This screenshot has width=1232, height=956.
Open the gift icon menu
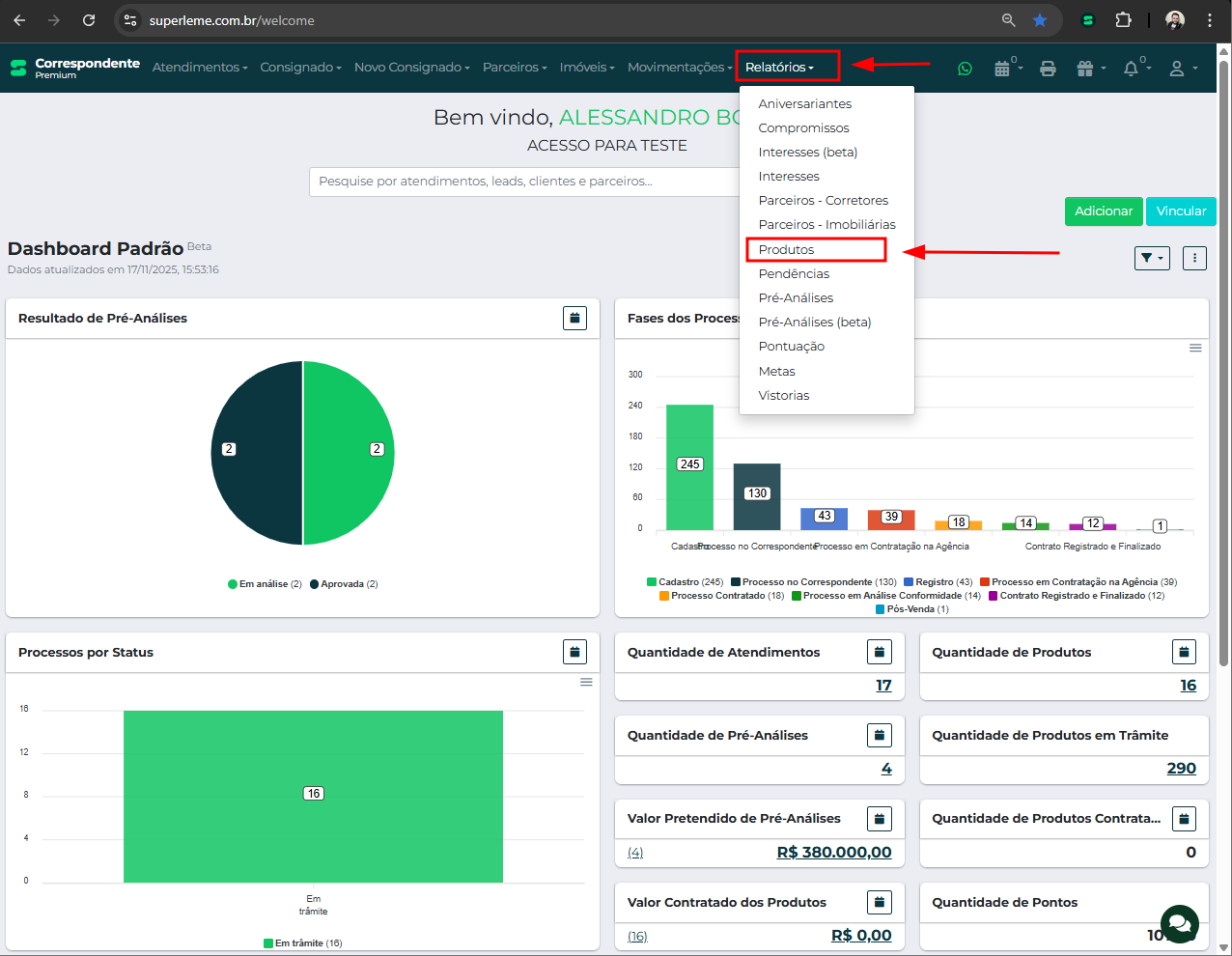pos(1086,69)
